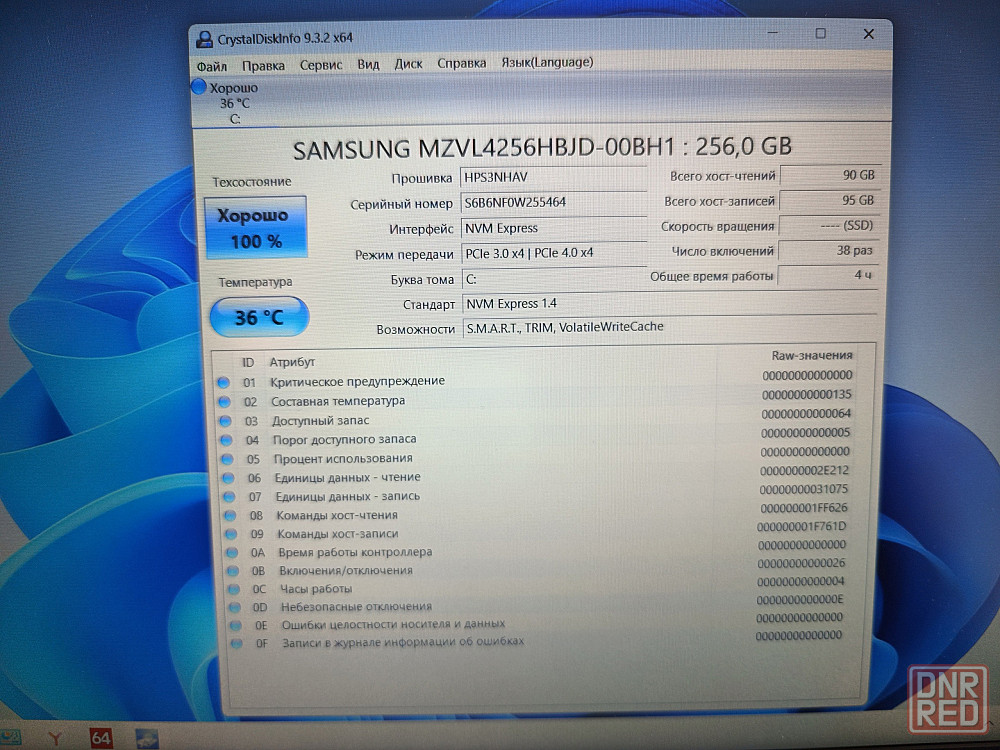Click status icon for Порог доступного запаса
This screenshot has width=1000, height=750.
click(226, 440)
